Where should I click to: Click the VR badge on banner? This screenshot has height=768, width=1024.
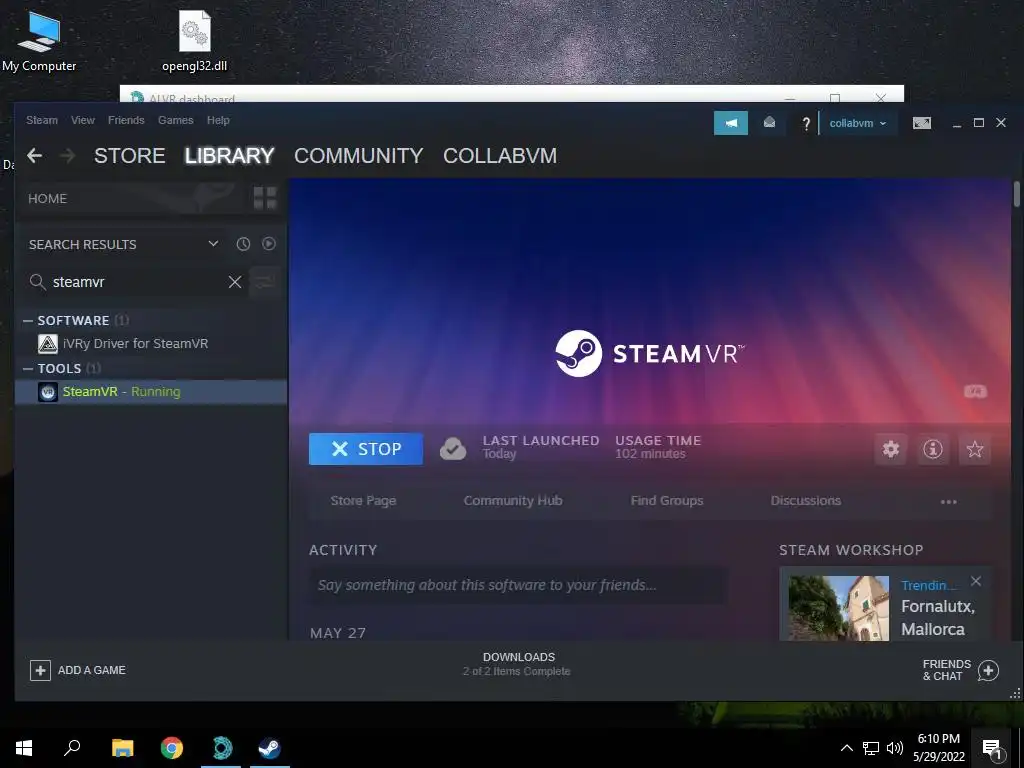[975, 391]
